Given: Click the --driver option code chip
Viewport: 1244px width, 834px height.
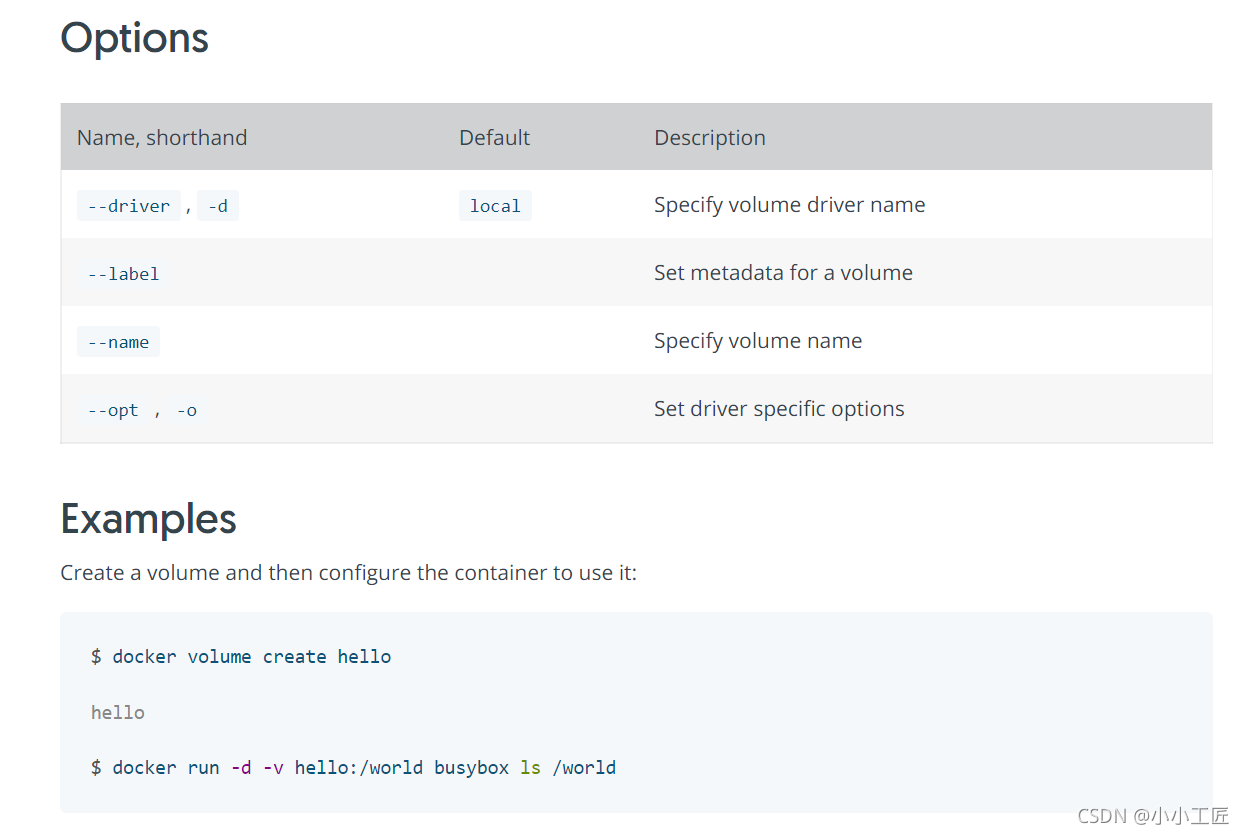Looking at the screenshot, I should tap(128, 206).
